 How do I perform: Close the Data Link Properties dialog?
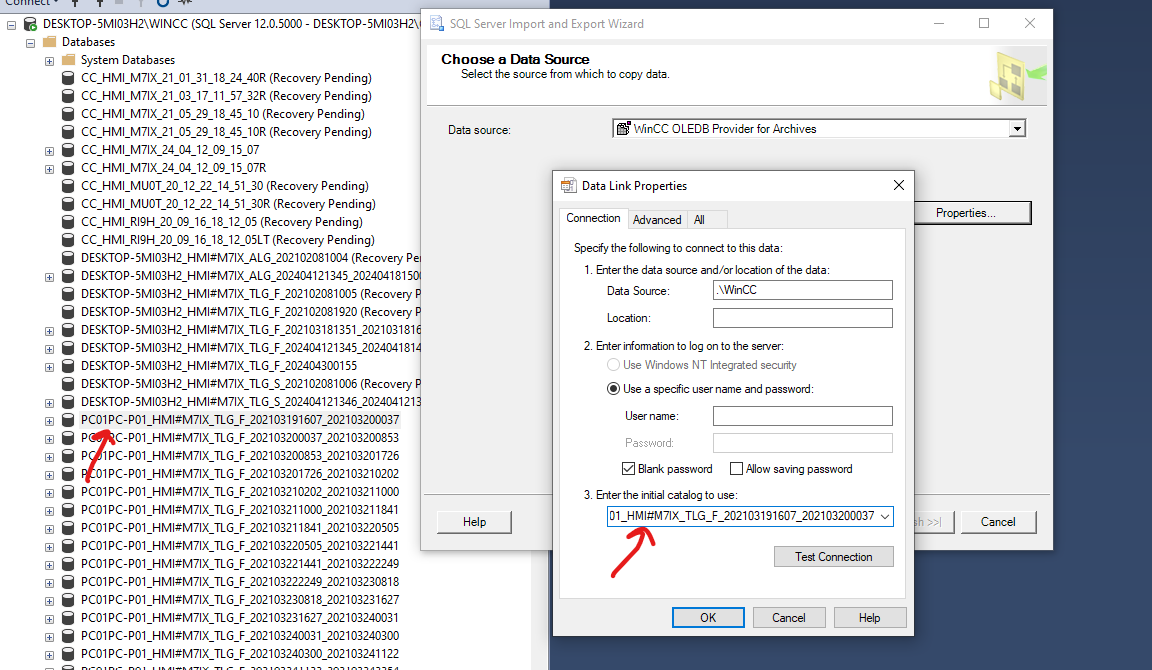pos(899,185)
